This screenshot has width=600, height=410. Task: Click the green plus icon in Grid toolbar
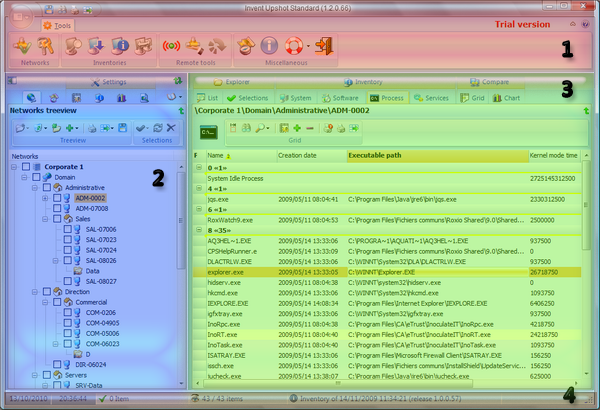[297, 128]
